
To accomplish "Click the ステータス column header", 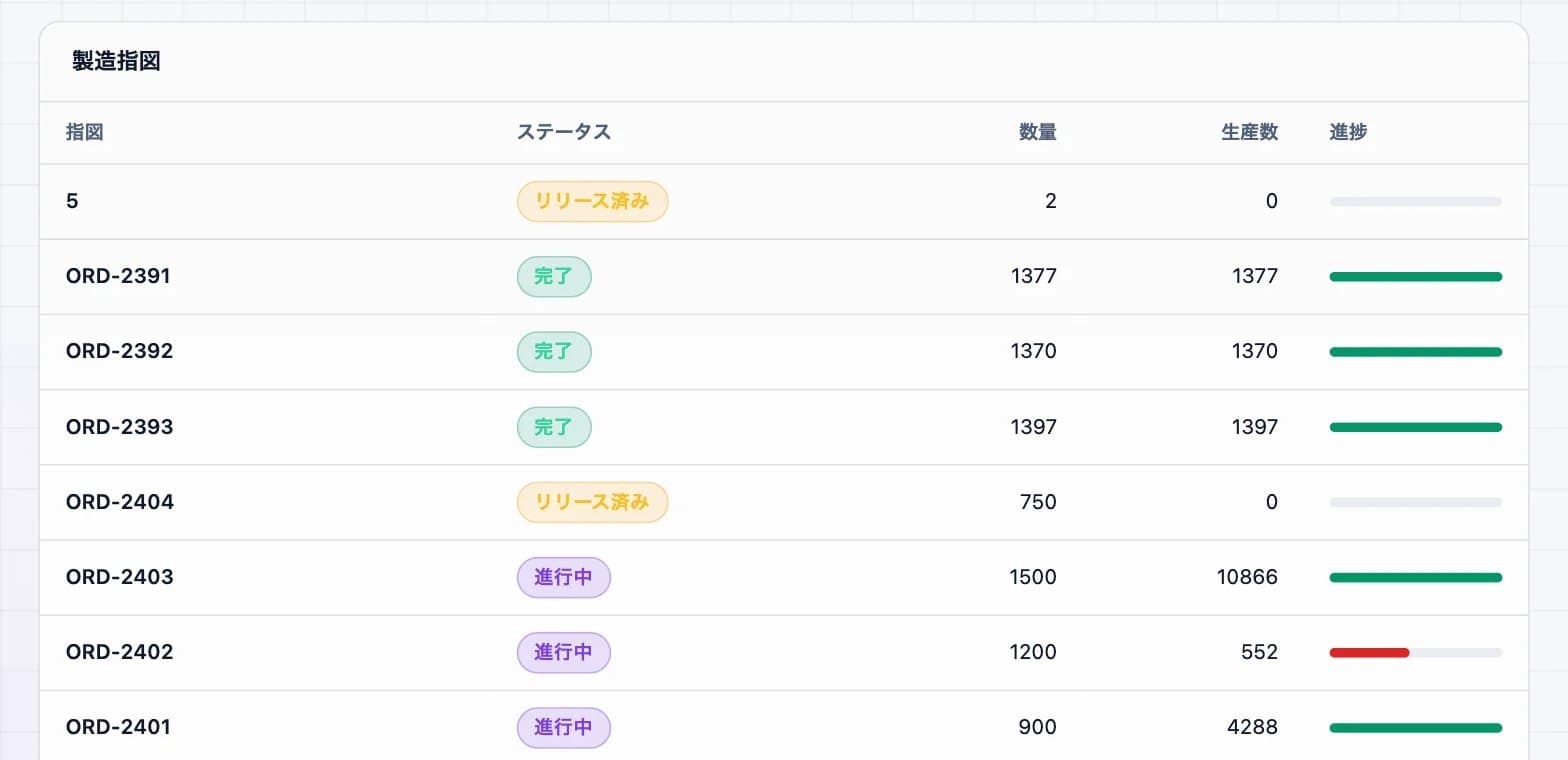I will pyautogui.click(x=564, y=132).
